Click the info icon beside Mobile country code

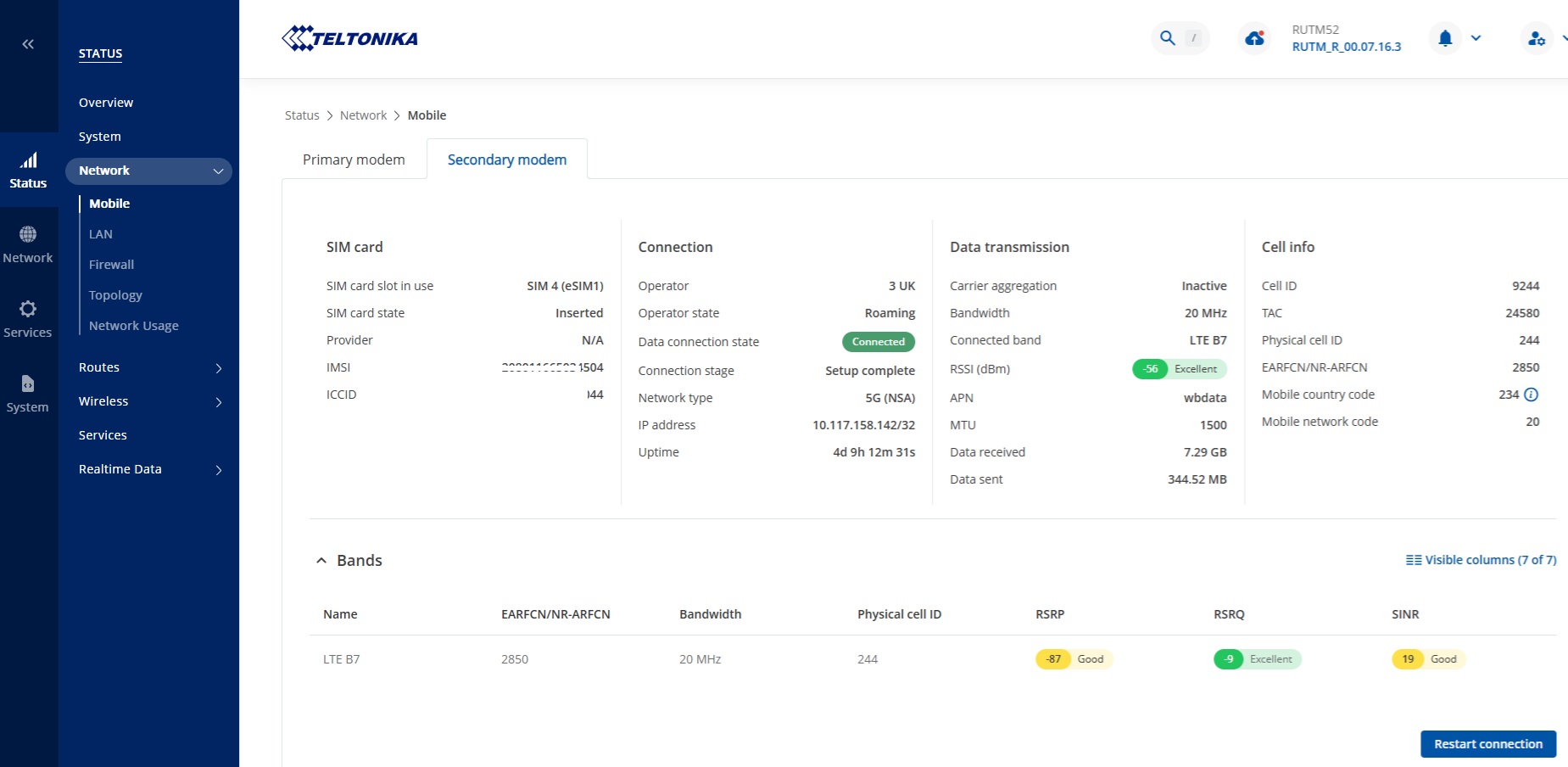tap(1530, 394)
